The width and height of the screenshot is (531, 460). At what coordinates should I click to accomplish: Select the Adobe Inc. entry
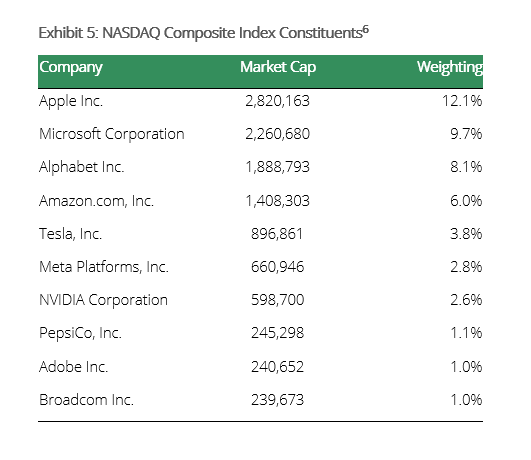pos(73,367)
